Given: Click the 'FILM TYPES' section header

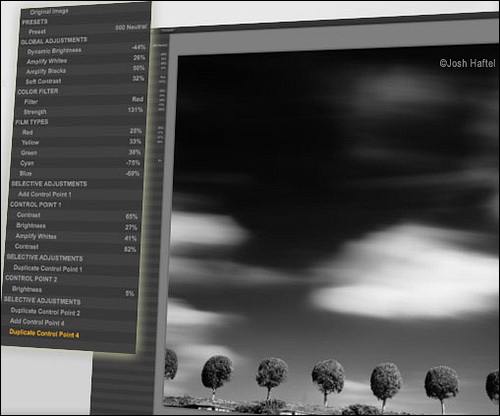Looking at the screenshot, I should (x=32, y=122).
